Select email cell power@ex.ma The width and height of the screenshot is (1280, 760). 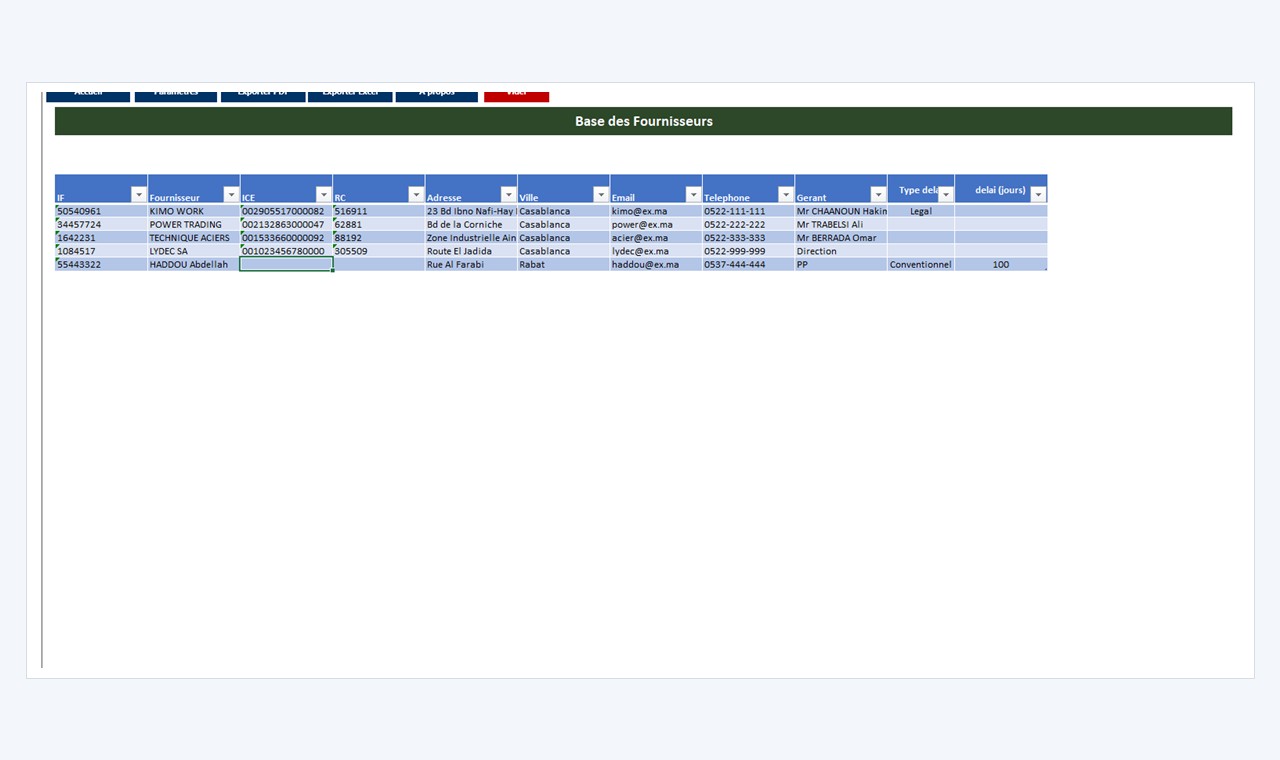656,224
